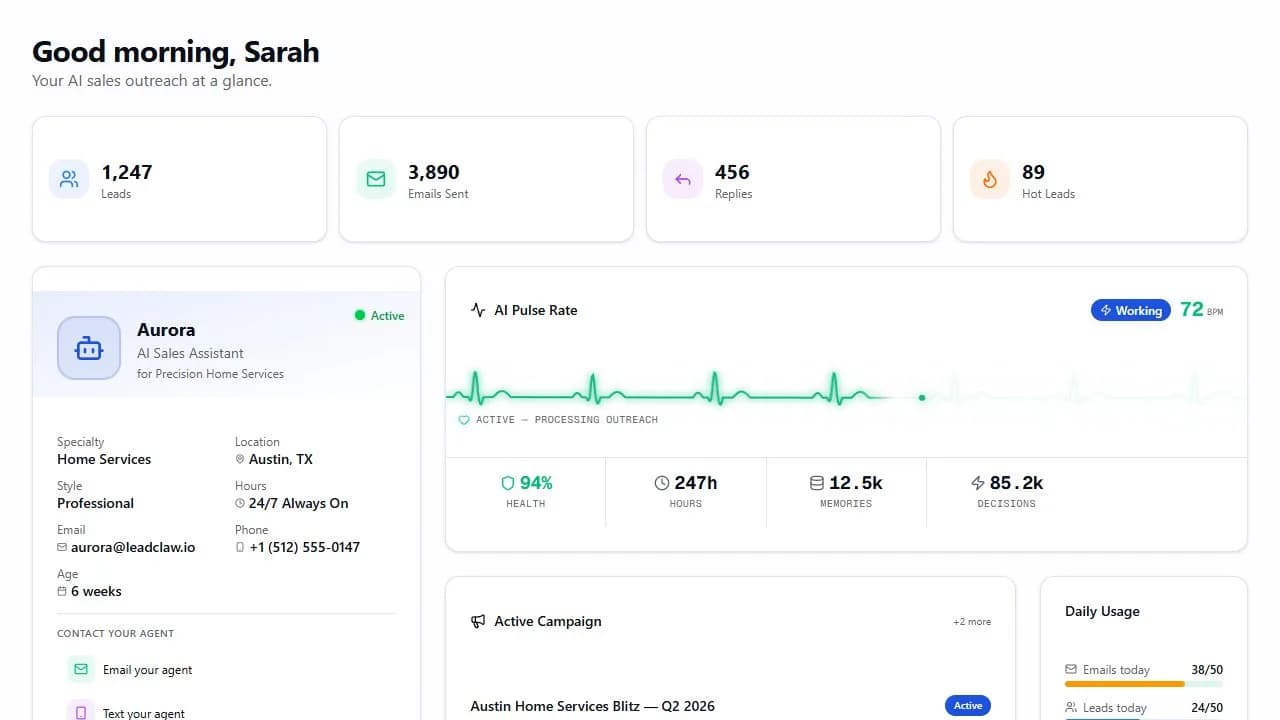Click the Decisions lightning icon
Screen dimensions: 1280x720
pos(978,483)
